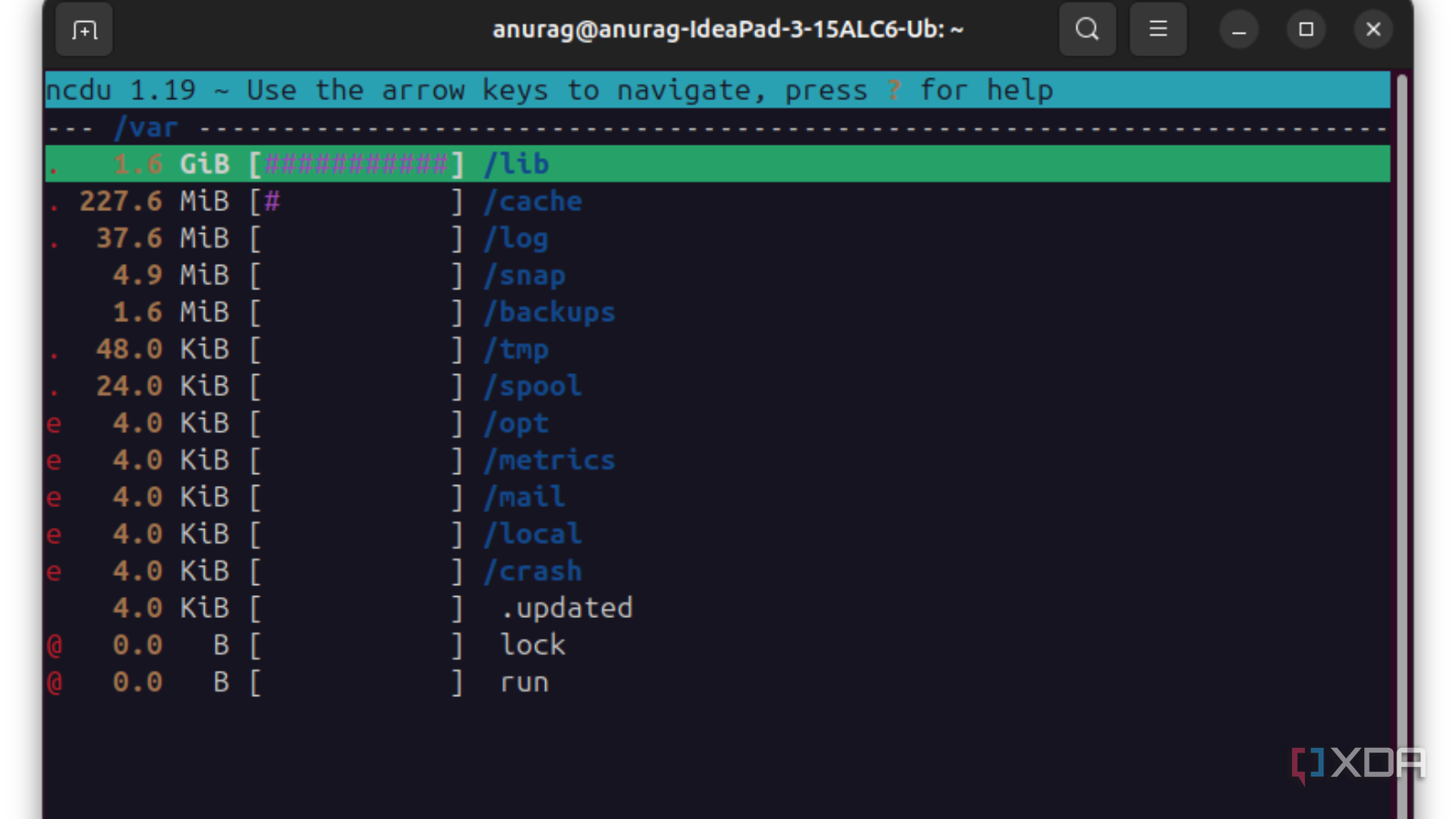The height and width of the screenshot is (819, 1456).
Task: Select the /tmp directory entry
Action: coord(516,349)
